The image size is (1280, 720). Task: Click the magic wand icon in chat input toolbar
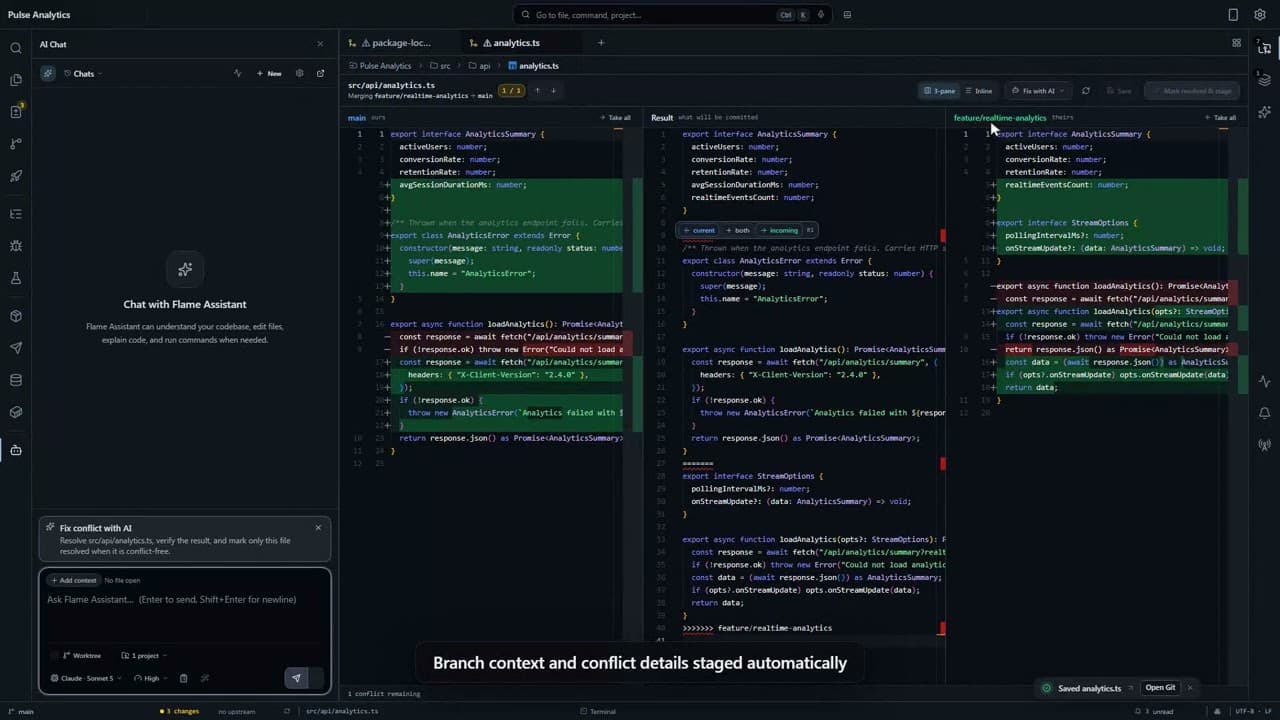pos(205,678)
